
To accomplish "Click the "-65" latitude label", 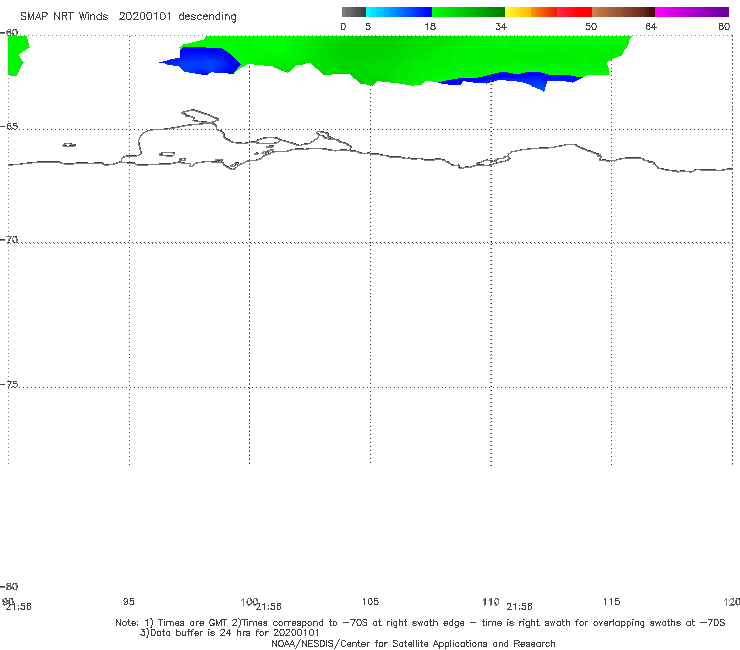I will [x=9, y=127].
